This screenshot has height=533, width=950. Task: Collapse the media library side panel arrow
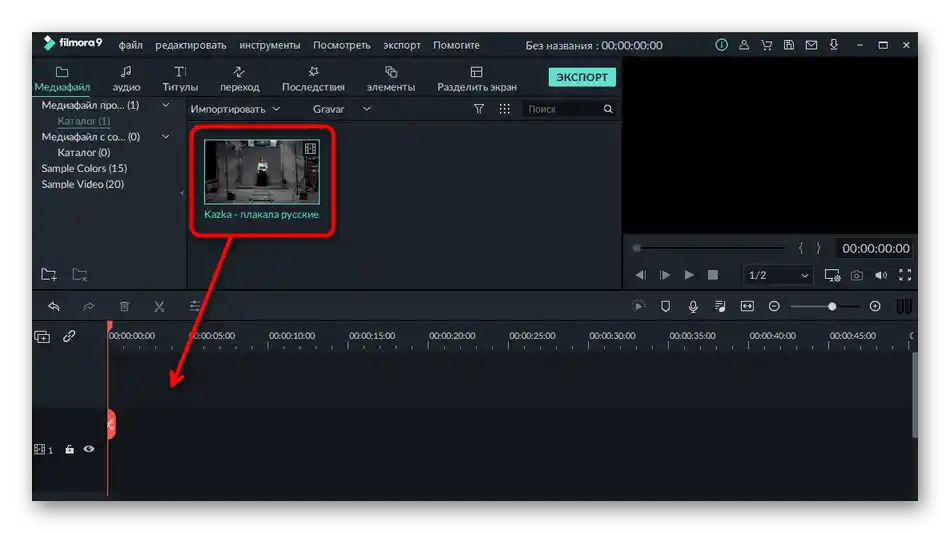point(182,193)
